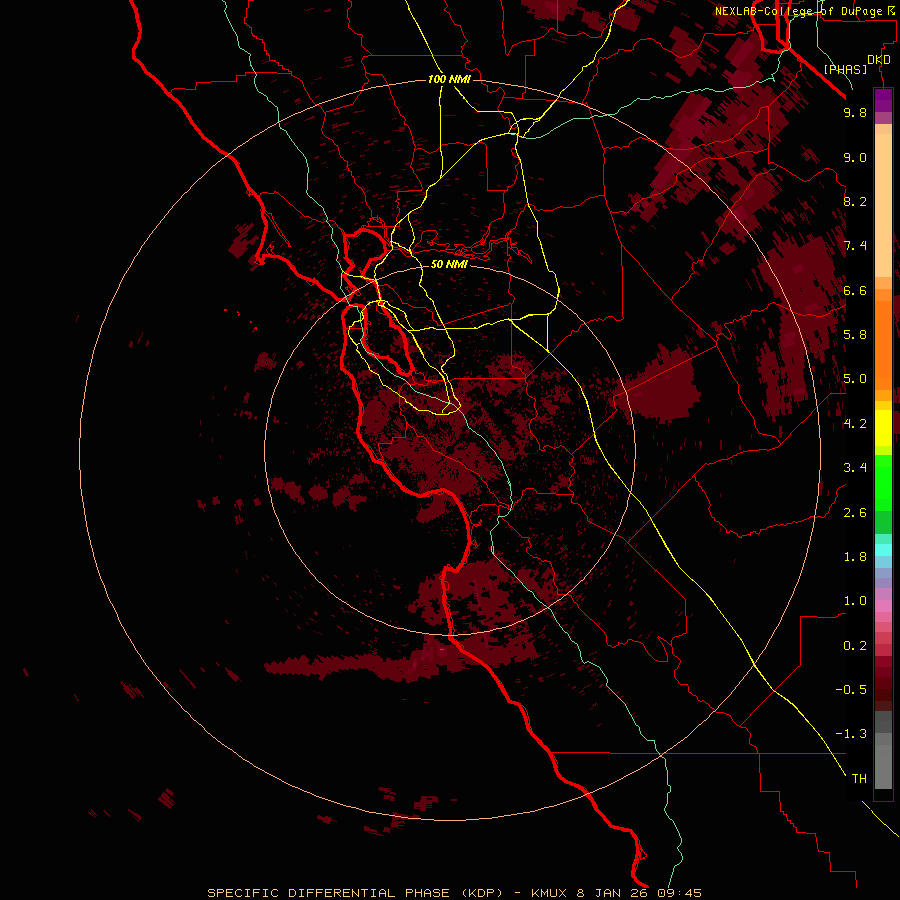The height and width of the screenshot is (900, 900).
Task: Pick the orange segment of the color bar
Action: [x=883, y=344]
